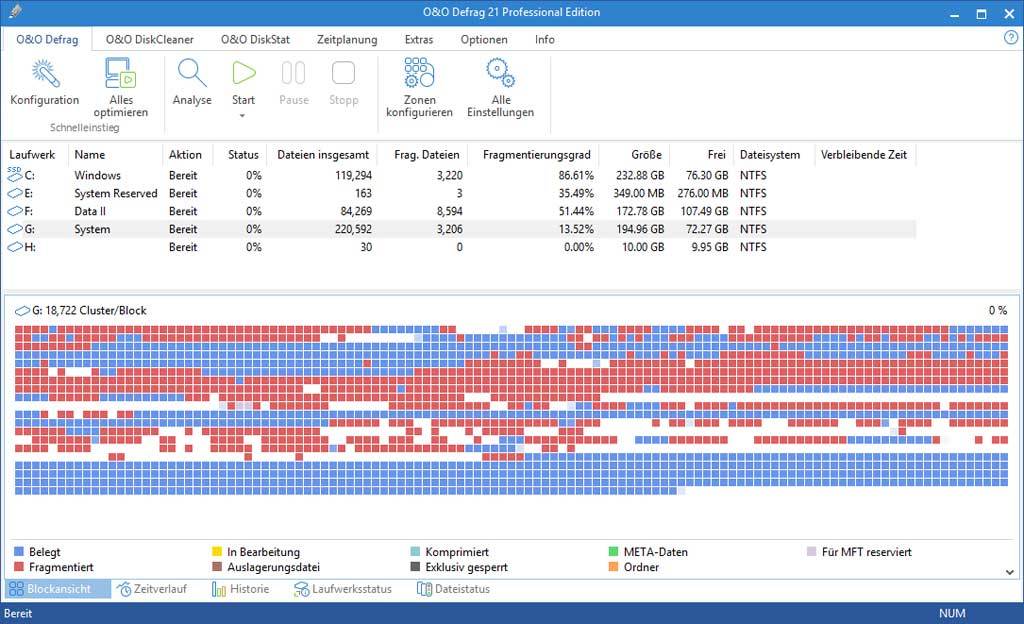This screenshot has width=1024, height=624.
Task: Select the F: drive icon
Action: (14, 211)
